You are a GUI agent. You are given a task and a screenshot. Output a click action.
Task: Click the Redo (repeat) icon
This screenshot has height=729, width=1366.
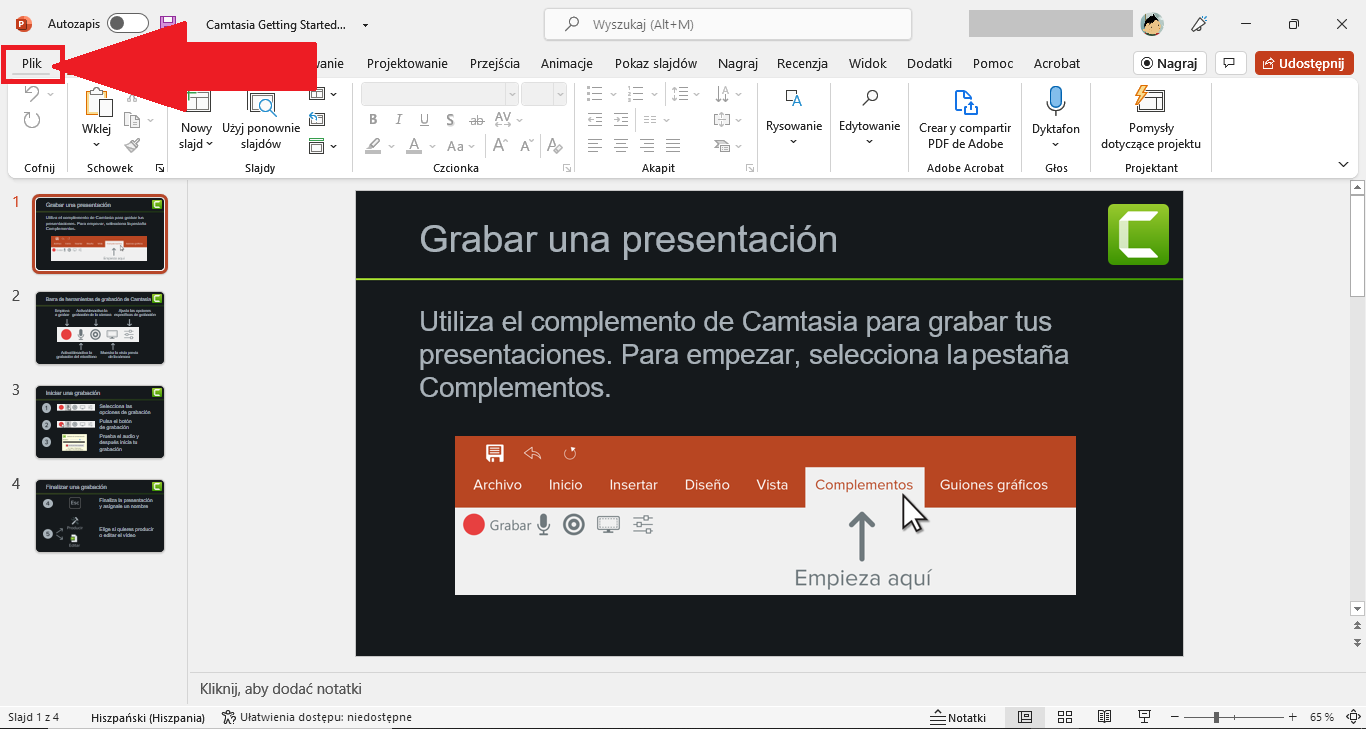click(x=31, y=120)
